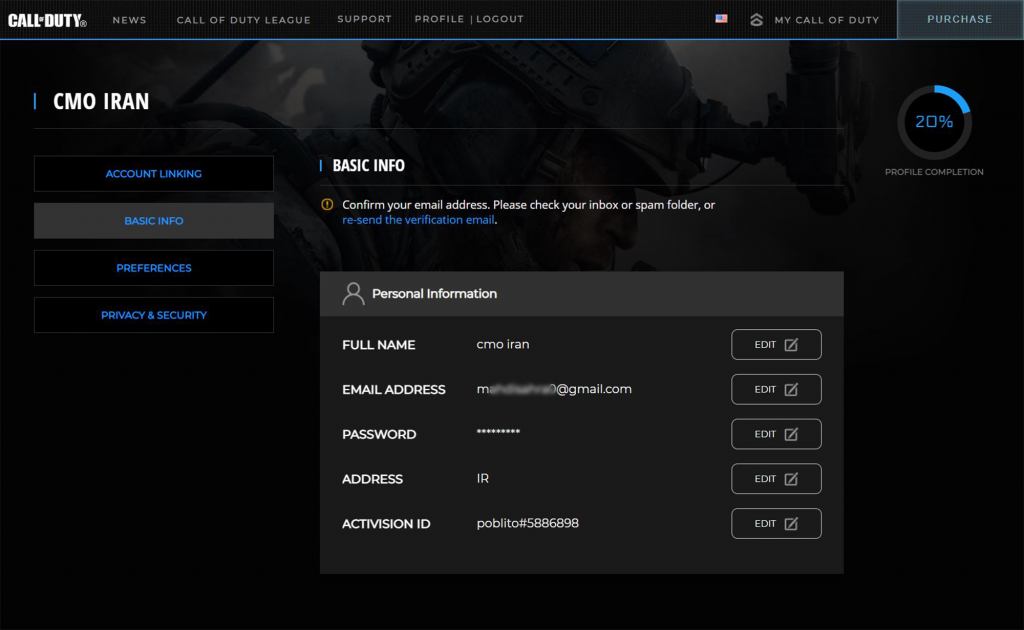Click the pencil icon in the Address row
This screenshot has width=1024, height=630.
tap(791, 479)
